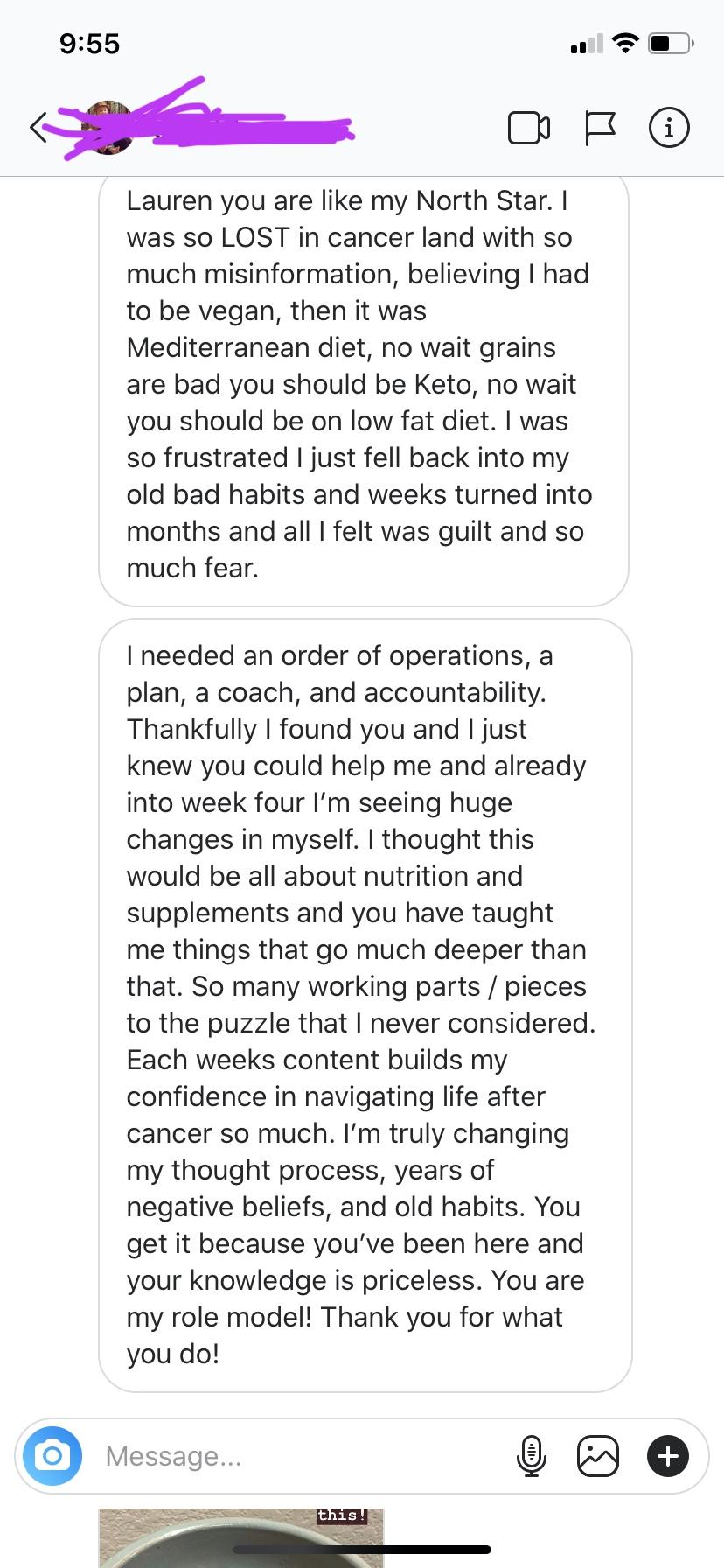The image size is (724, 1568).
Task: Tap the 'this!' sticker on the story preview
Action: coord(341,1515)
